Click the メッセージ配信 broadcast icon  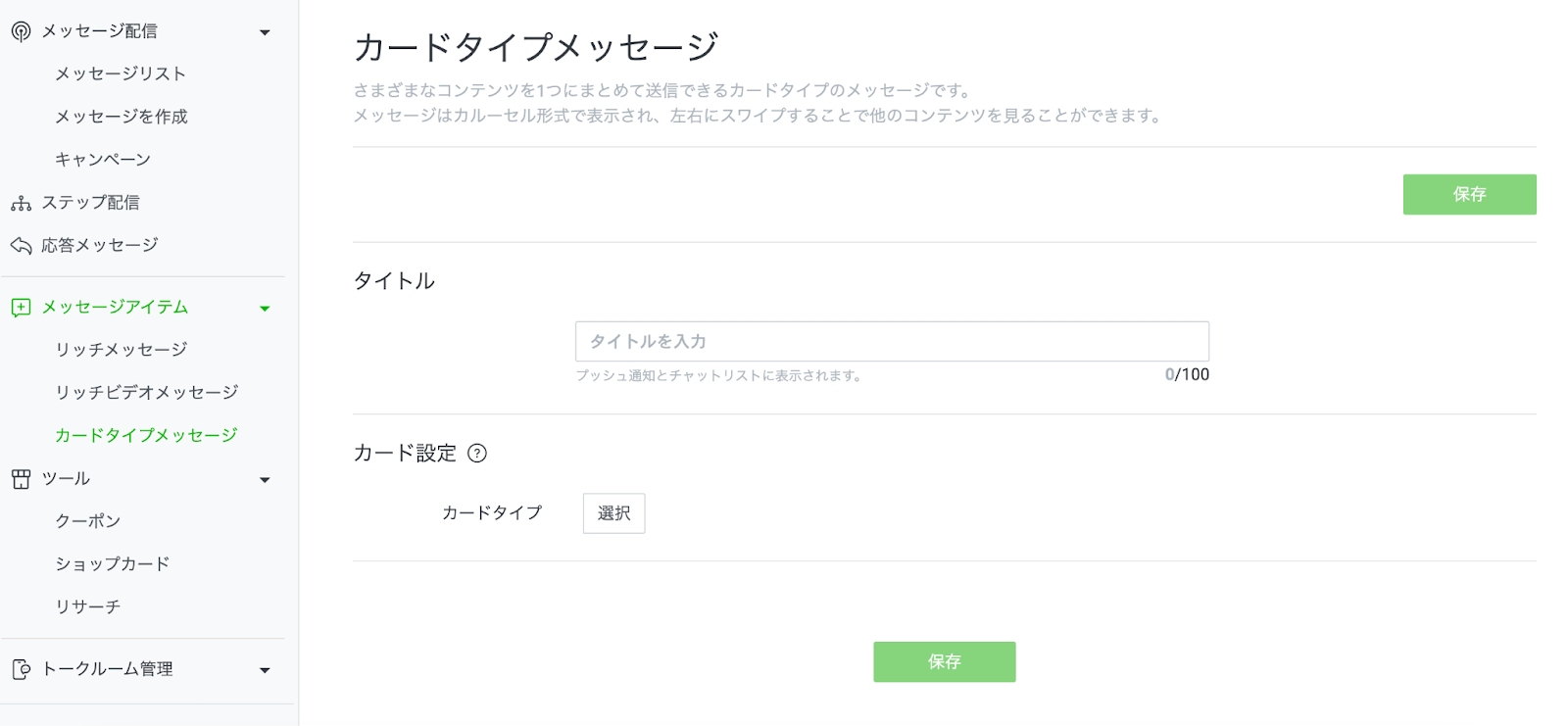click(x=21, y=31)
